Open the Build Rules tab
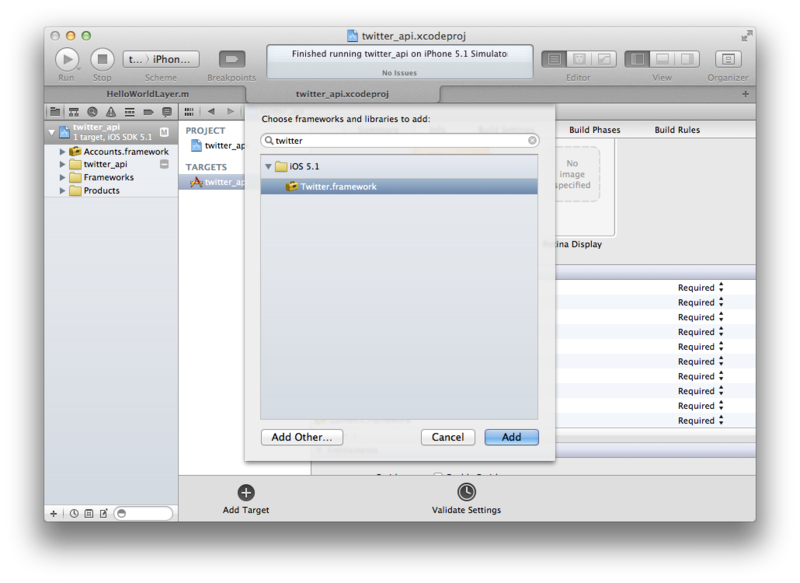The width and height of the screenshot is (800, 583). click(677, 130)
